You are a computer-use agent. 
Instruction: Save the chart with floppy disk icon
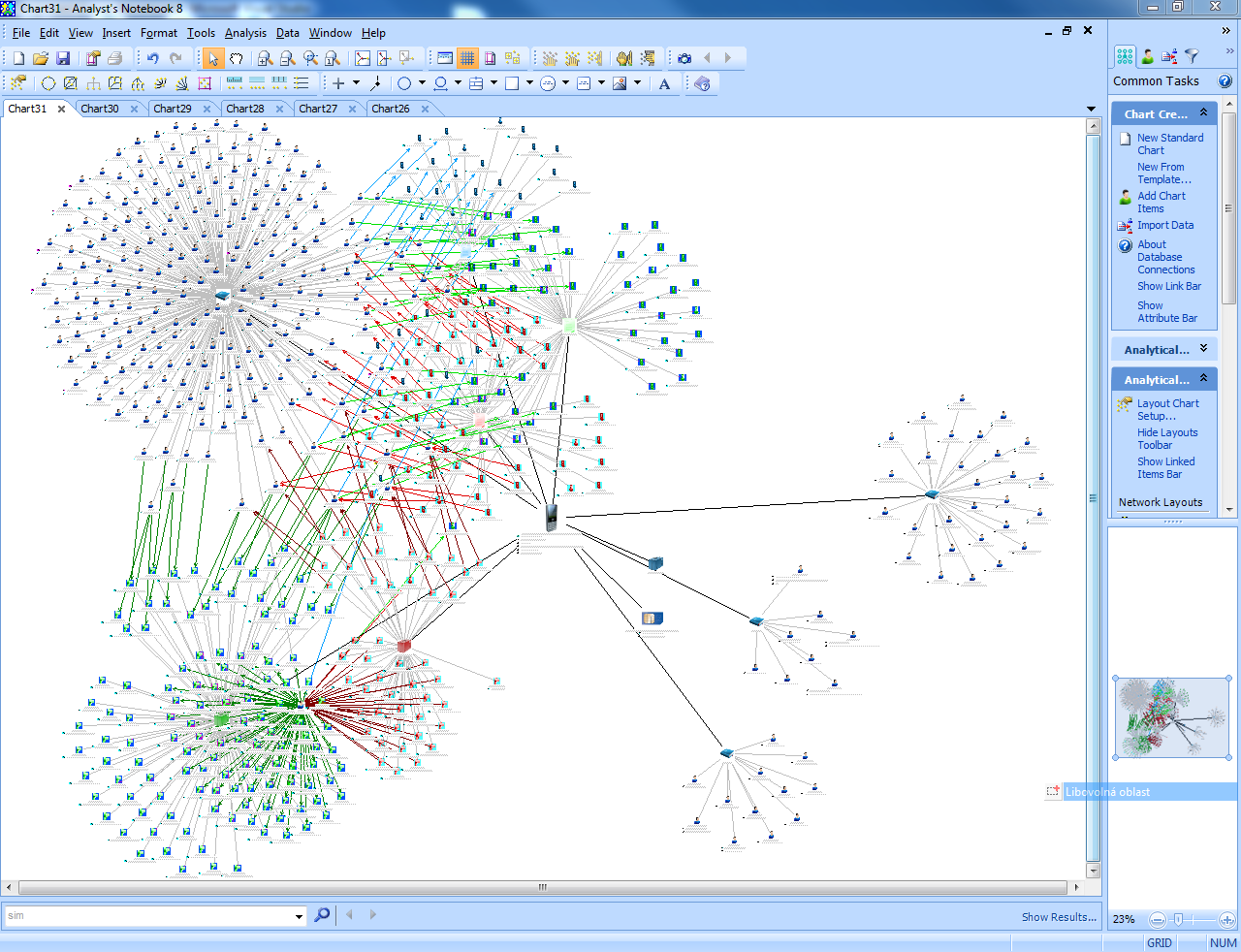click(x=63, y=58)
